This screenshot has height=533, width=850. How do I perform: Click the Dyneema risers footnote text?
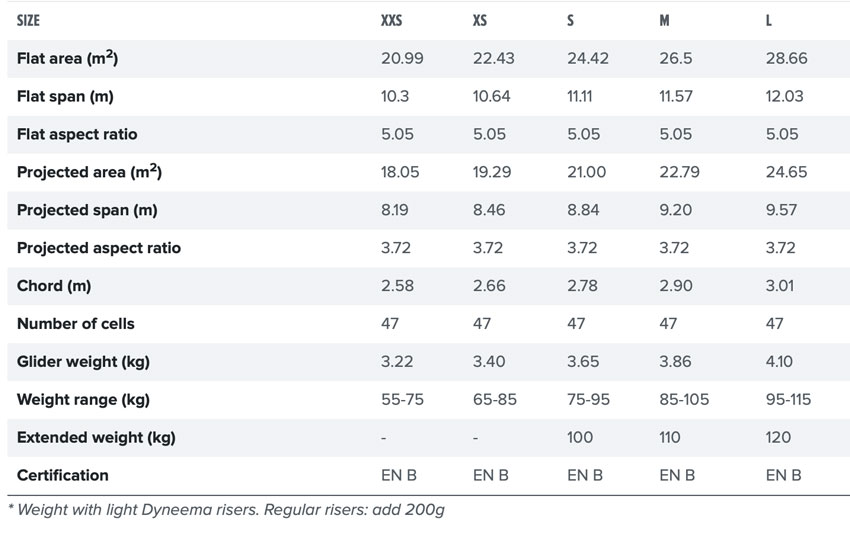coord(226,510)
